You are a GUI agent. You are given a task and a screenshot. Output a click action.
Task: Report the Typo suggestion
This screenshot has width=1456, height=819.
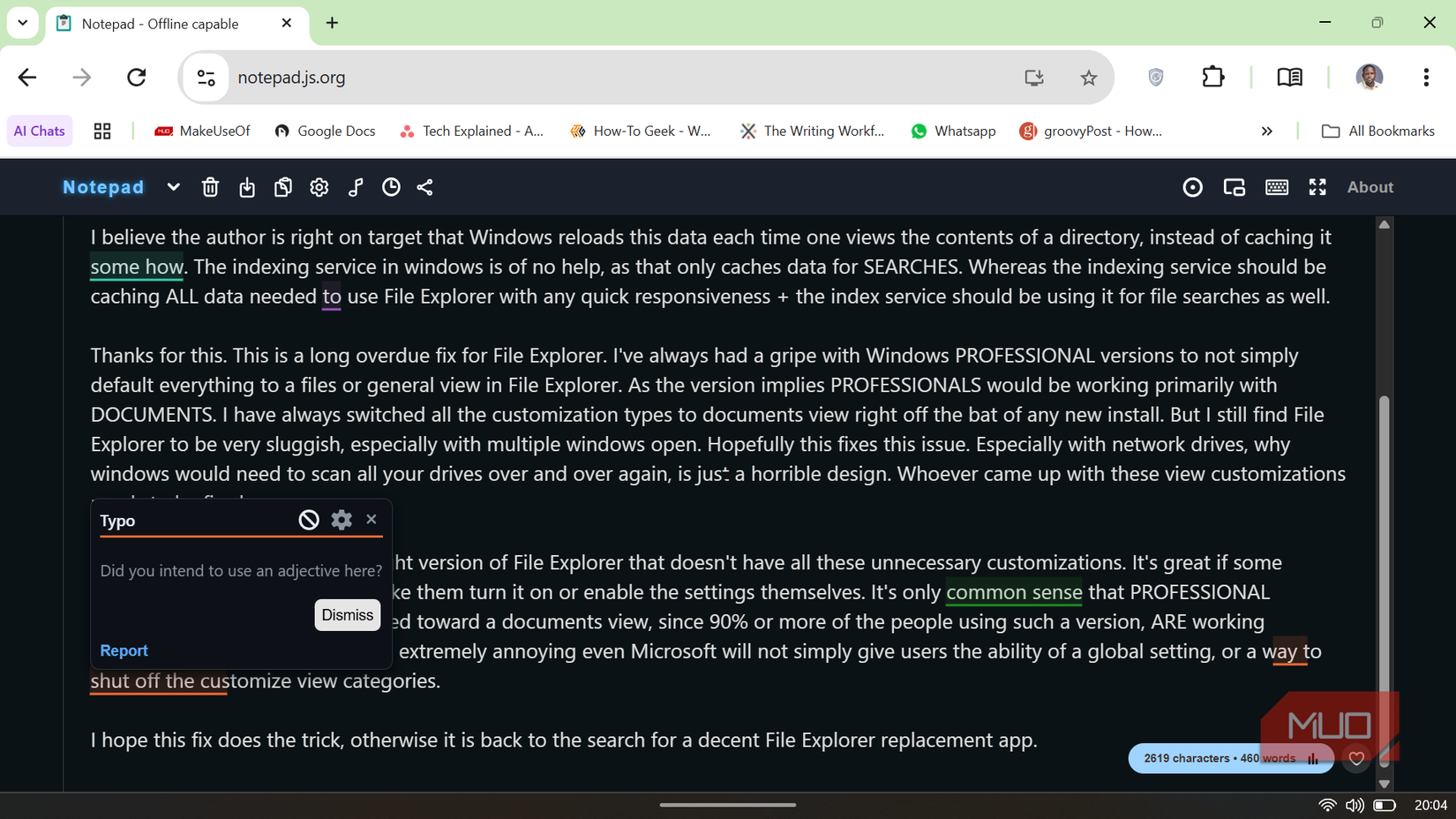pos(124,650)
